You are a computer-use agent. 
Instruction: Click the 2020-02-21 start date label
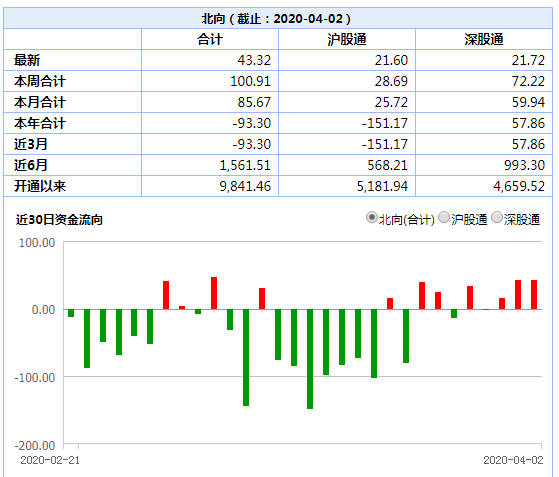(x=50, y=460)
